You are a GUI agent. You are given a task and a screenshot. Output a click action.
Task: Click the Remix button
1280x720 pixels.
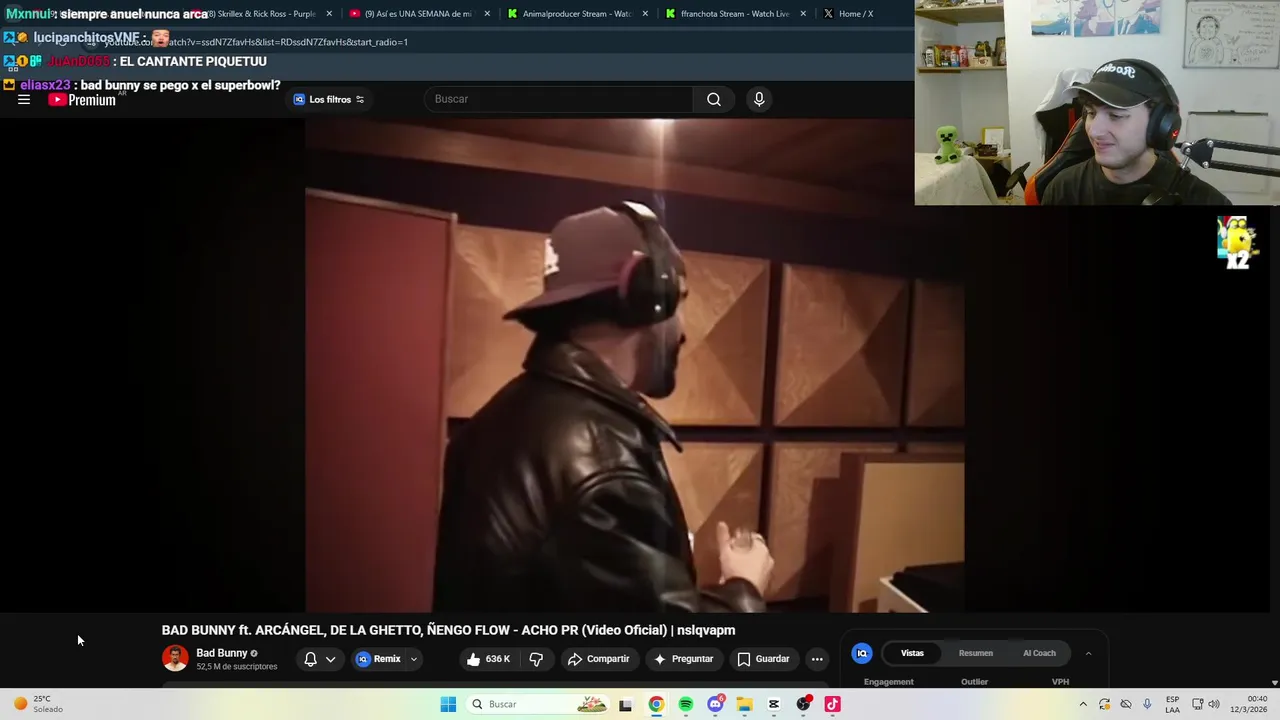(379, 659)
